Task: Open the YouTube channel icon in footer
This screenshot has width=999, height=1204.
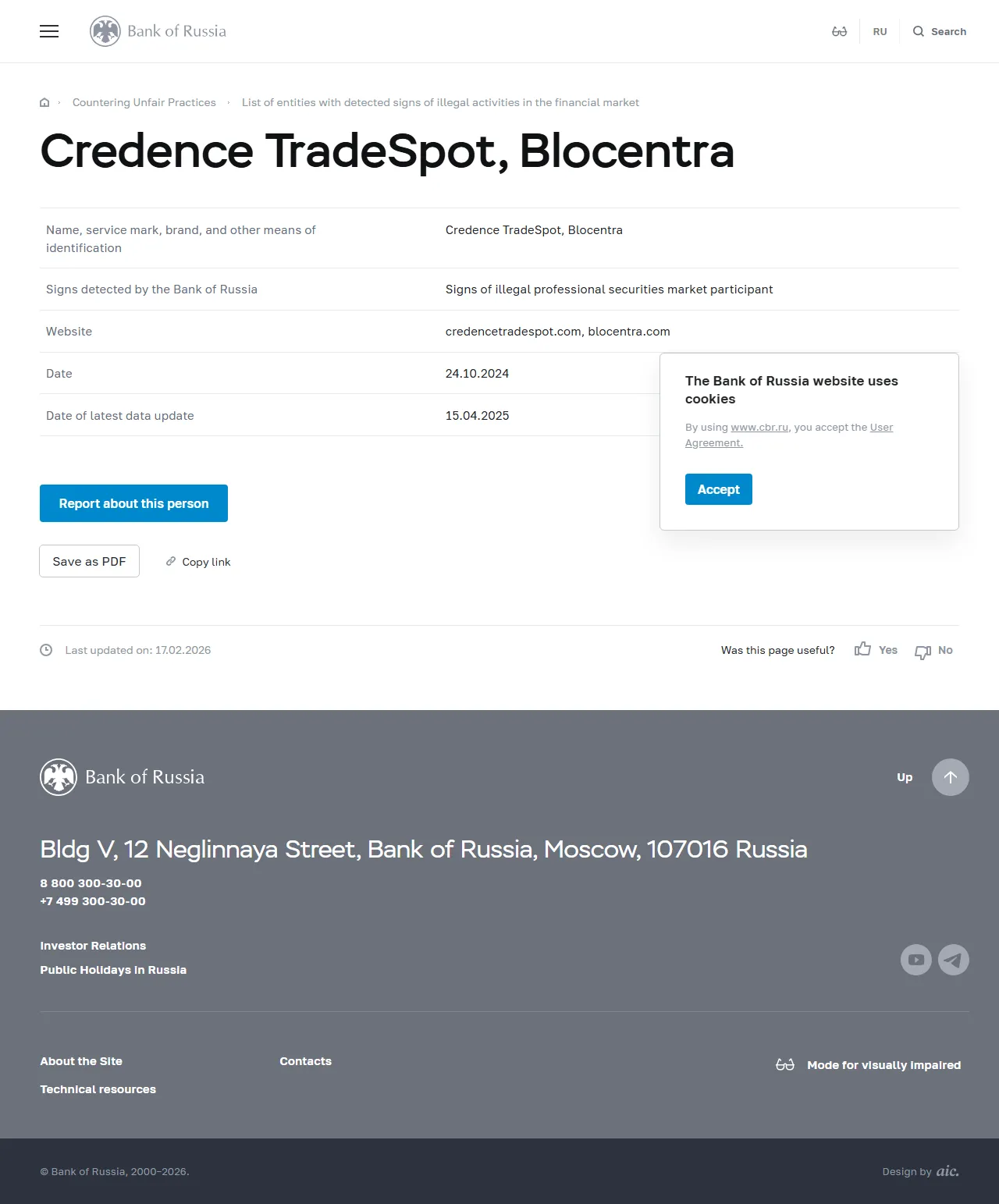Action: coord(916,960)
